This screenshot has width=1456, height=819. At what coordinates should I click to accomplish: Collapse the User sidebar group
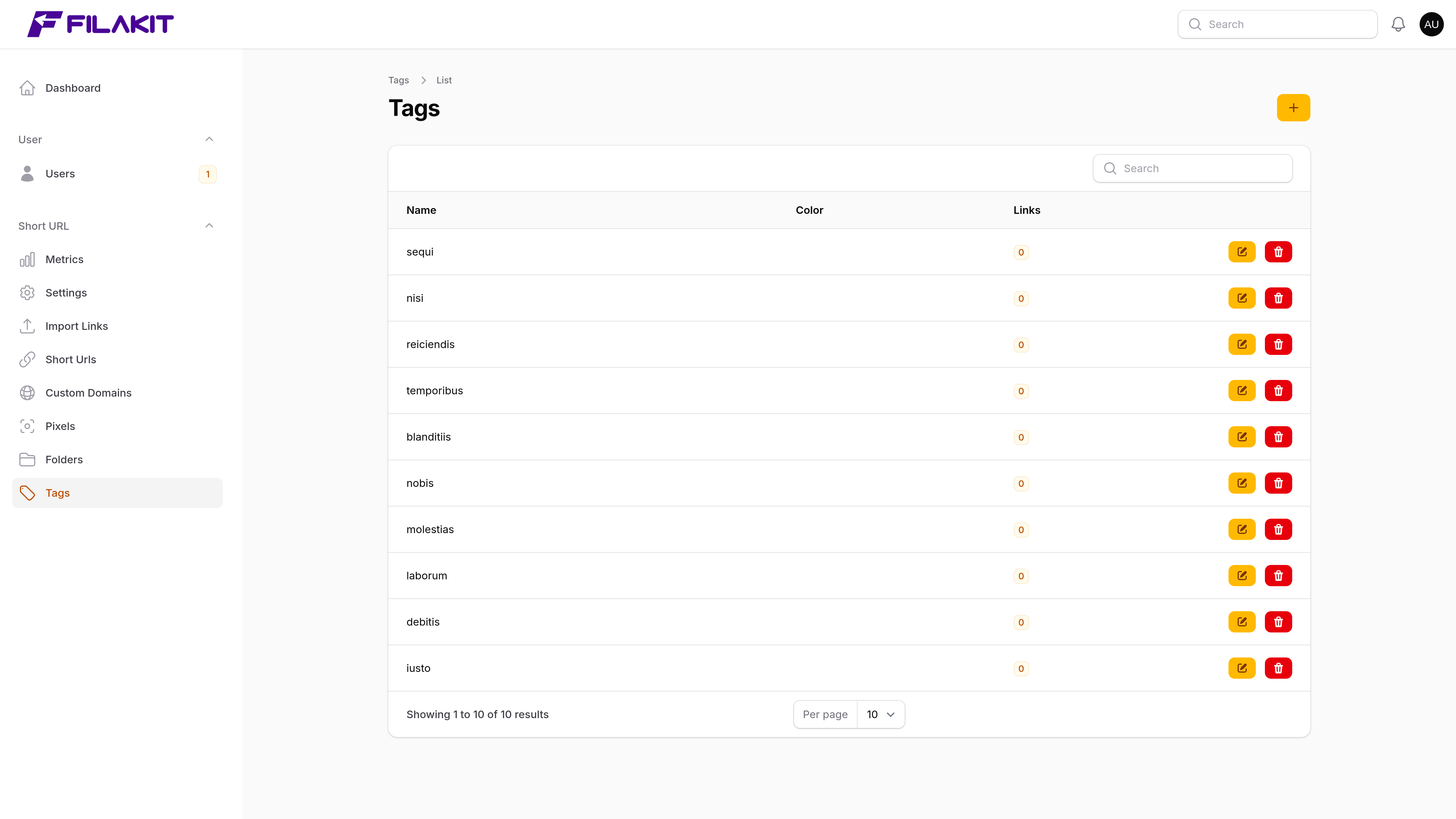tap(209, 140)
